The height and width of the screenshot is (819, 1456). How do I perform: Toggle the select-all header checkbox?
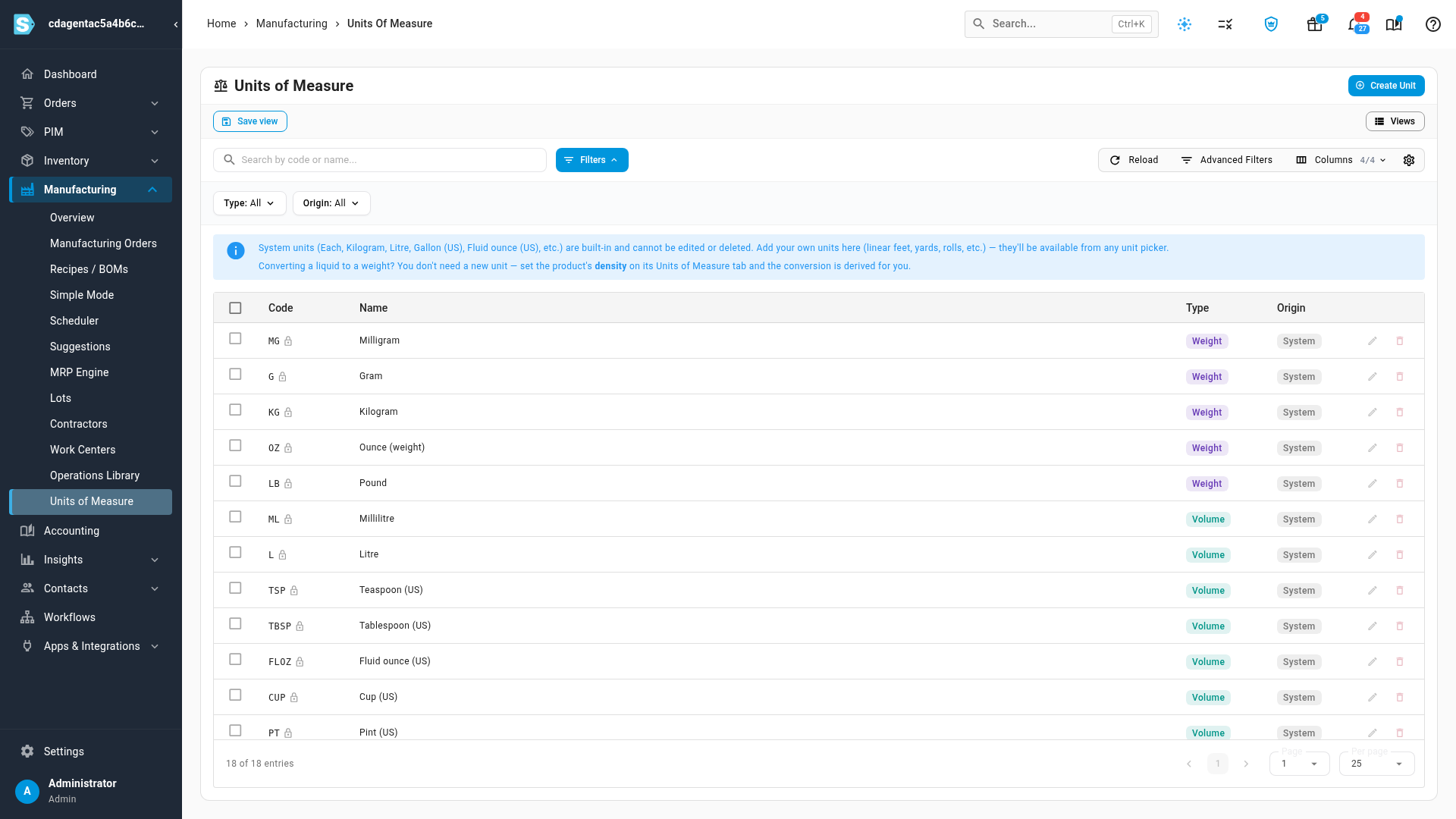(x=235, y=308)
